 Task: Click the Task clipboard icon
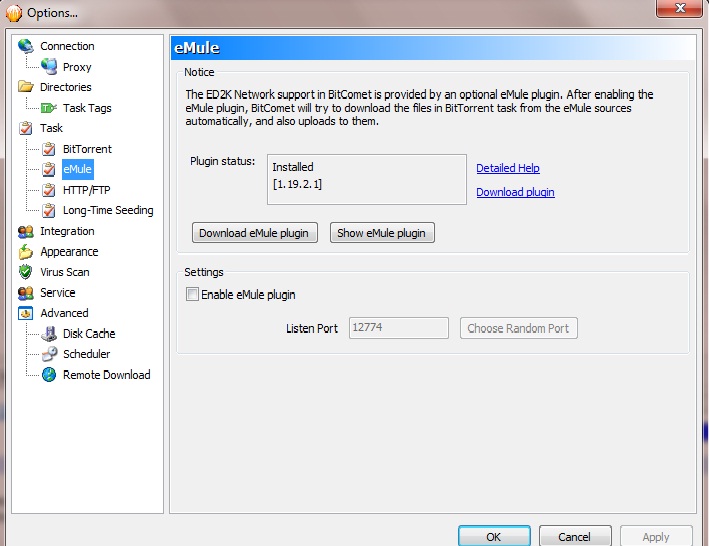click(26, 128)
